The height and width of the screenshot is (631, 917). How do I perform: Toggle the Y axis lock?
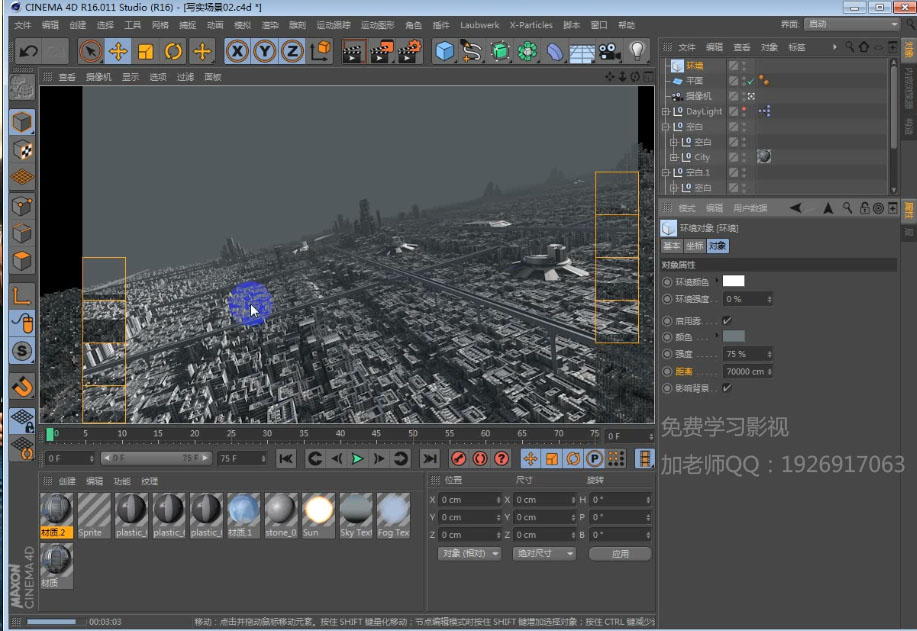[265, 51]
